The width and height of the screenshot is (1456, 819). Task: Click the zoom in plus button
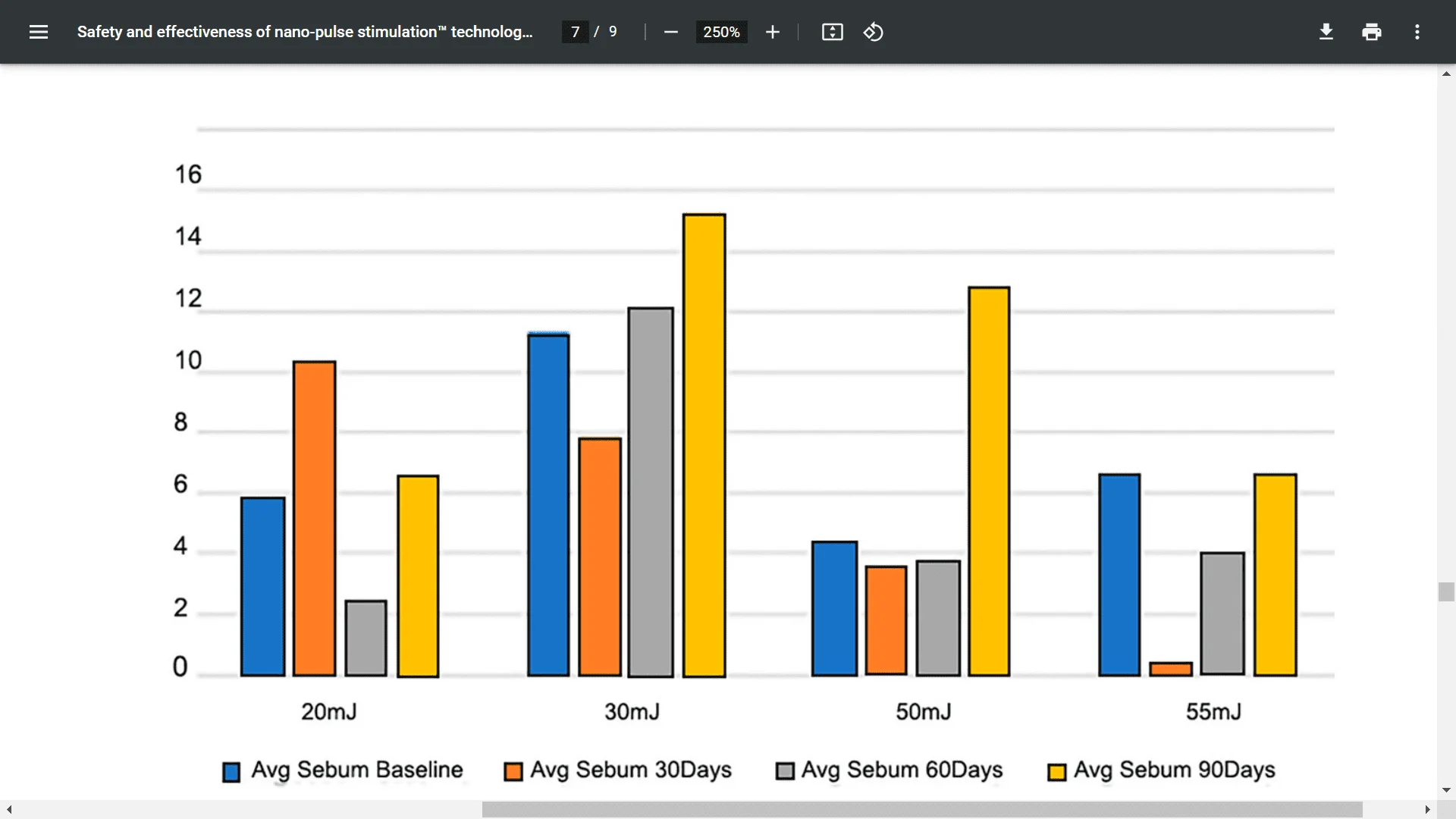[772, 32]
